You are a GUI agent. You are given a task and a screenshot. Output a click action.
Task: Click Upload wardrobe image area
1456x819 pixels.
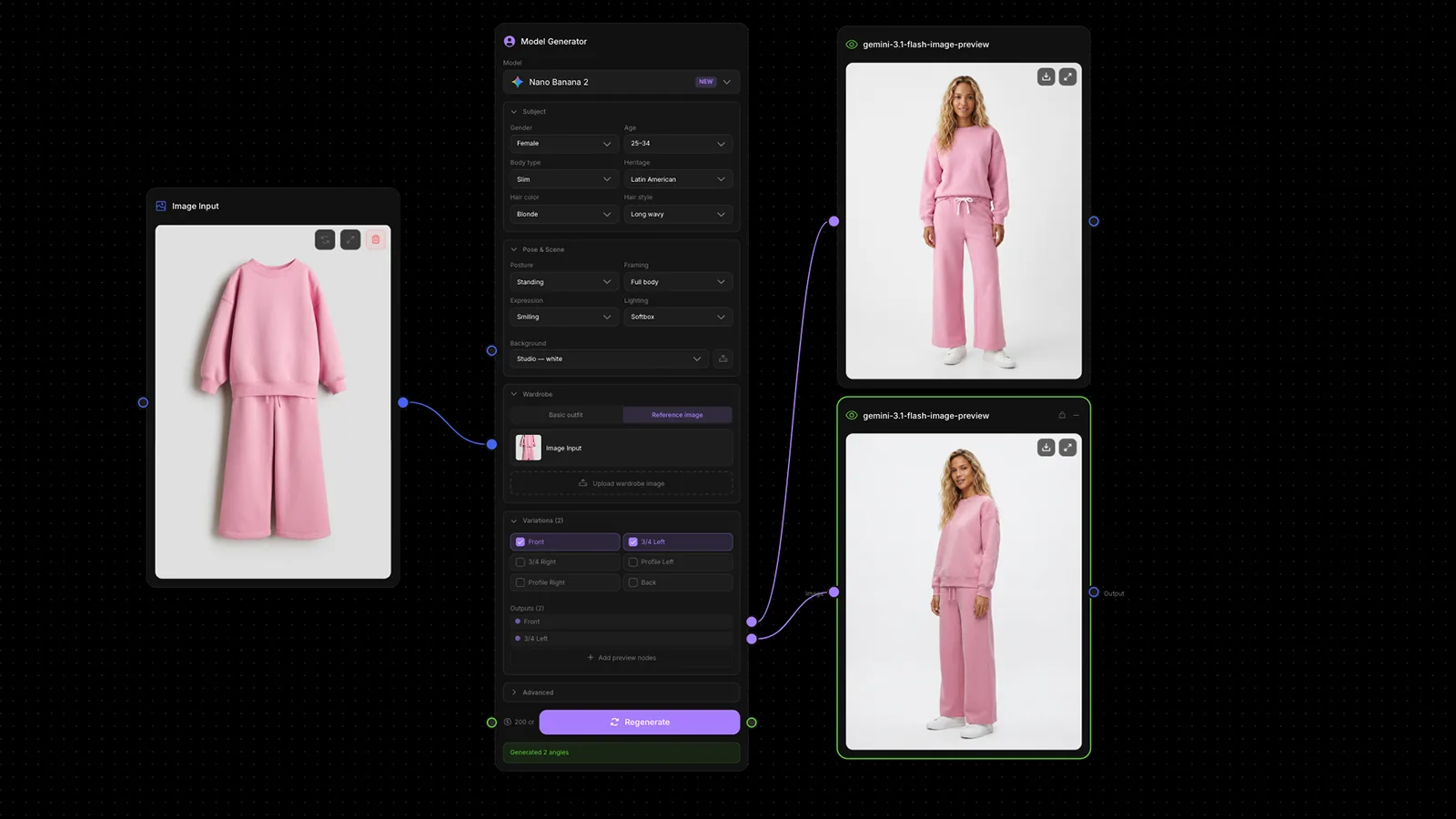pos(622,483)
